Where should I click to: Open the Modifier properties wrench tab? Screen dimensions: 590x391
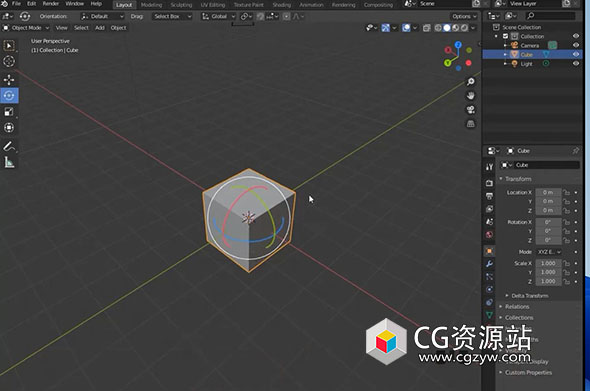(489, 264)
